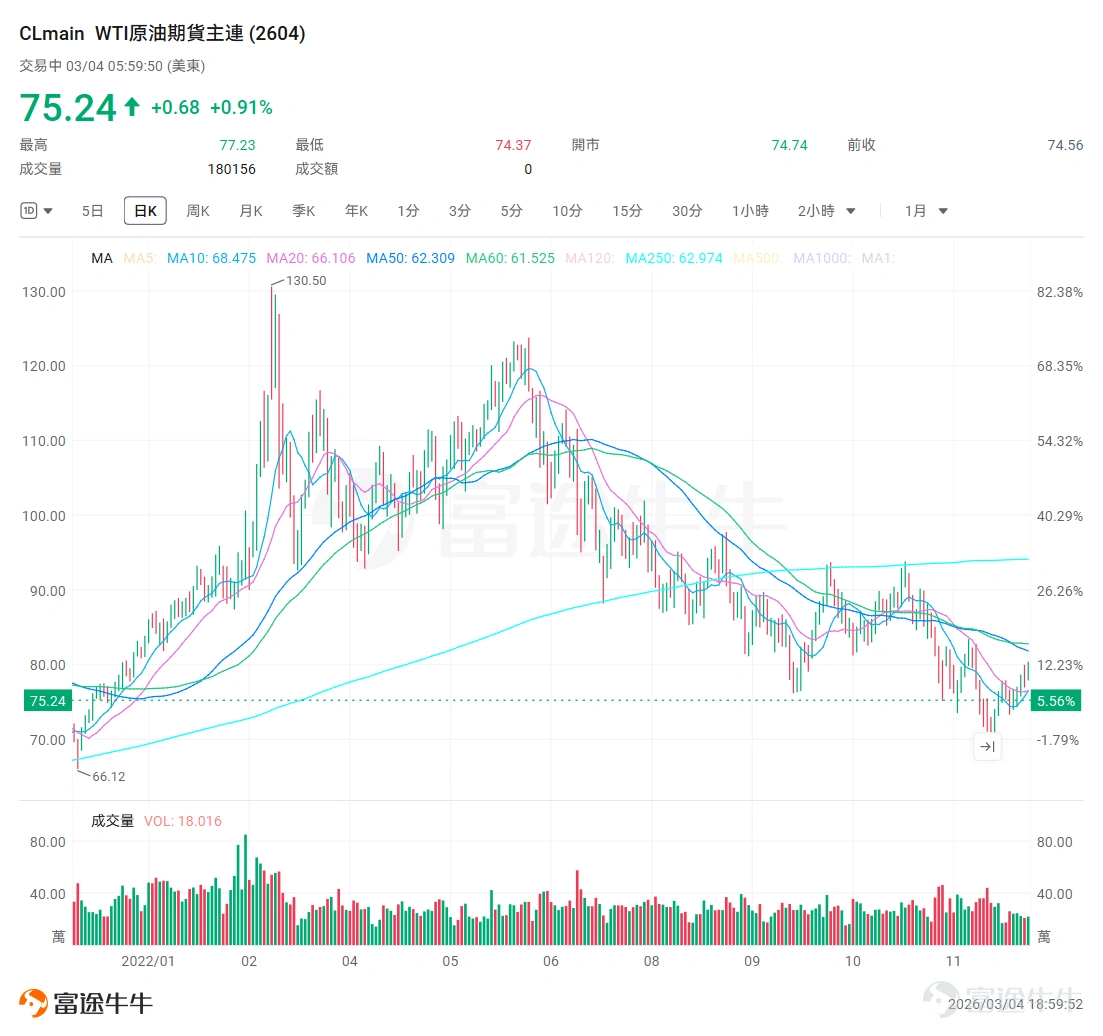Viewport: 1103px width, 1036px height.
Task: Expand the 1D interval dropdown arrow
Action: (49, 211)
